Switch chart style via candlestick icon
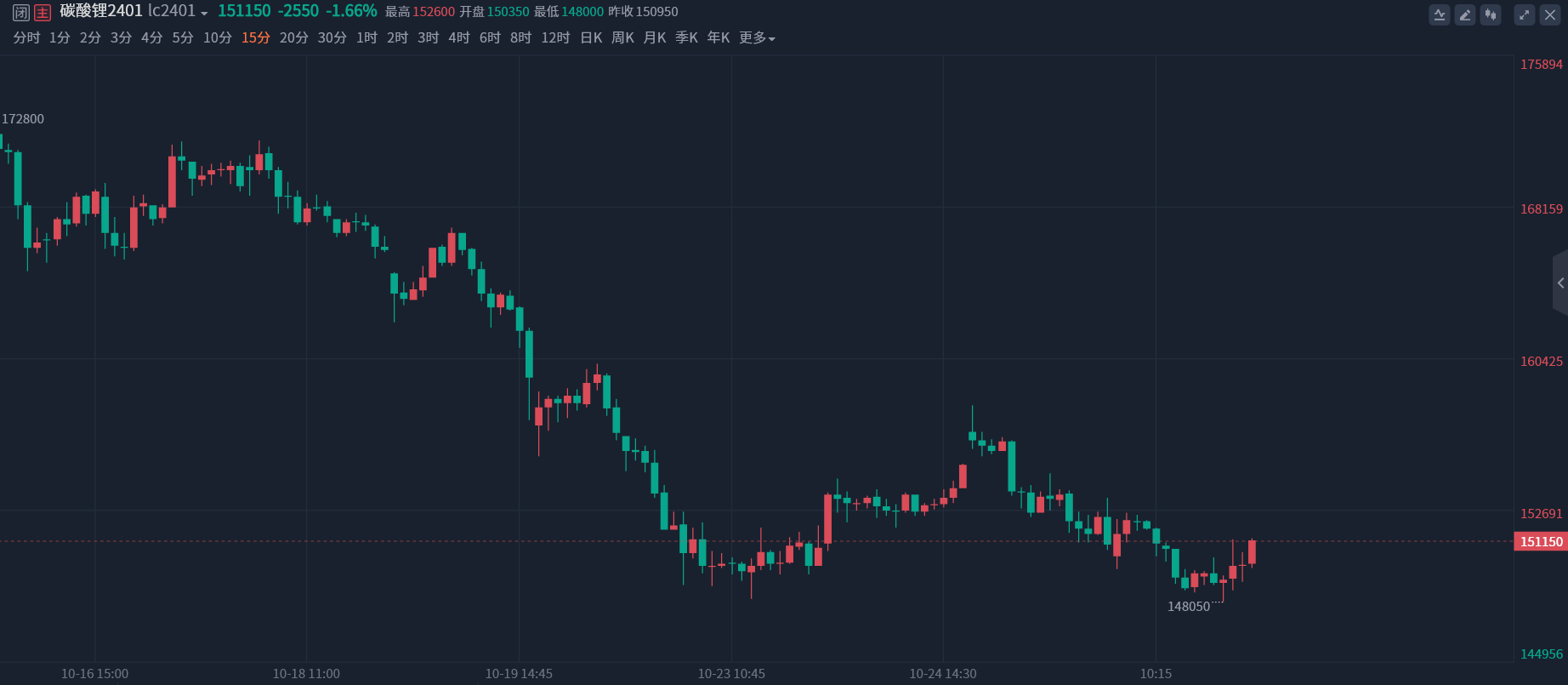Image resolution: width=1568 pixels, height=685 pixels. (1491, 14)
